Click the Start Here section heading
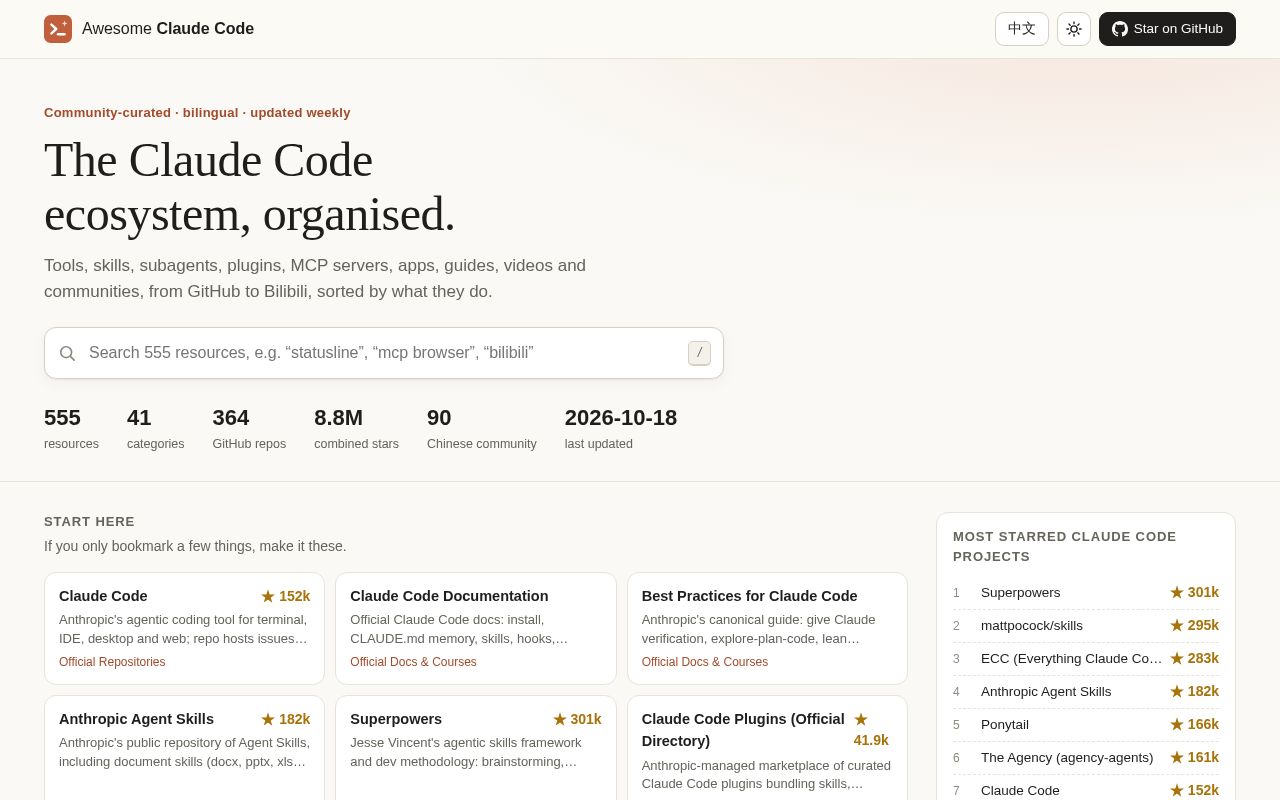Screen dimensions: 1280x800 point(89,522)
